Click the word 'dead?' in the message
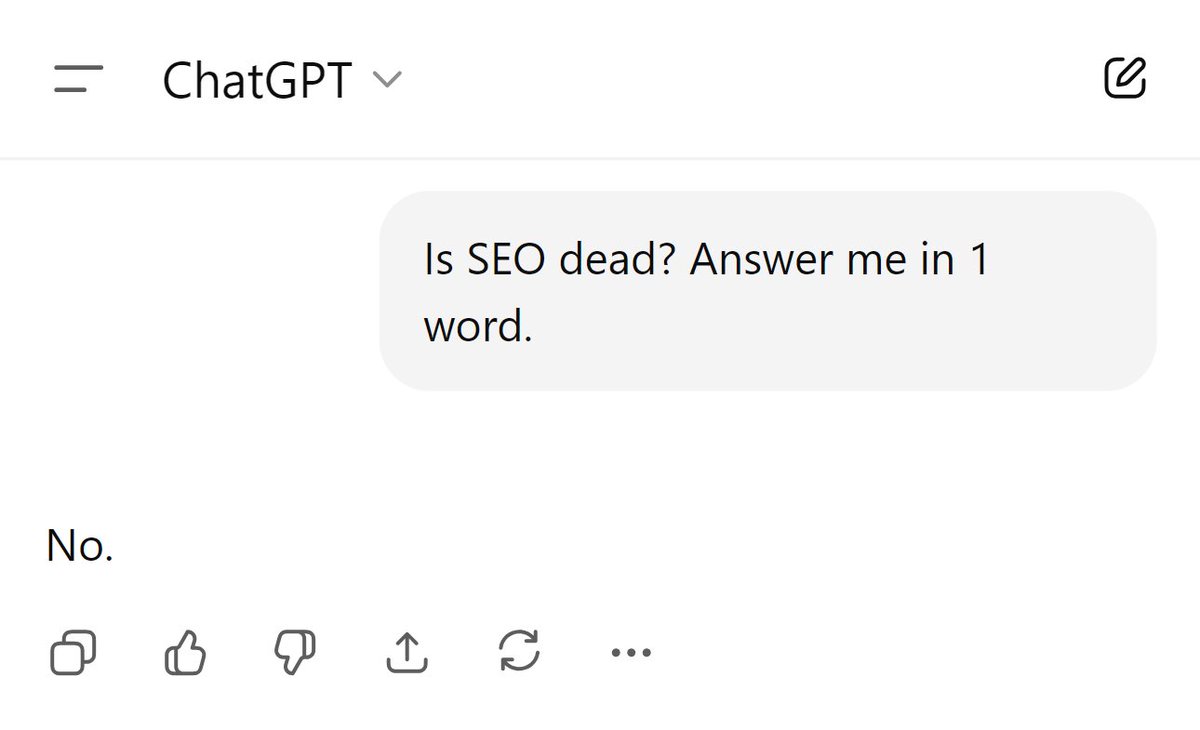The height and width of the screenshot is (730, 1200). pyautogui.click(x=614, y=260)
